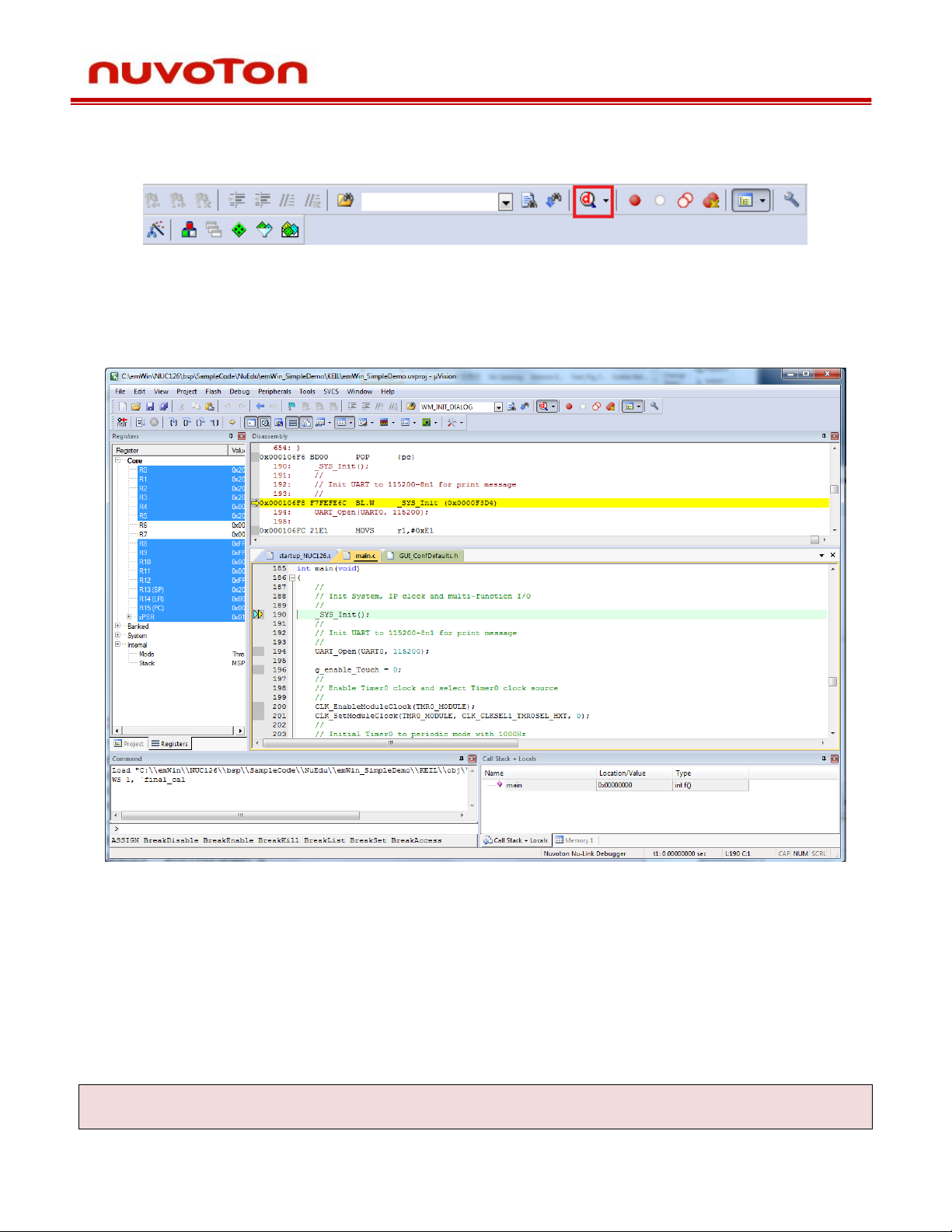Image resolution: width=952 pixels, height=1232 pixels.
Task: Open the WM_INIT_DIALOG find combo box dropdown
Action: (498, 407)
